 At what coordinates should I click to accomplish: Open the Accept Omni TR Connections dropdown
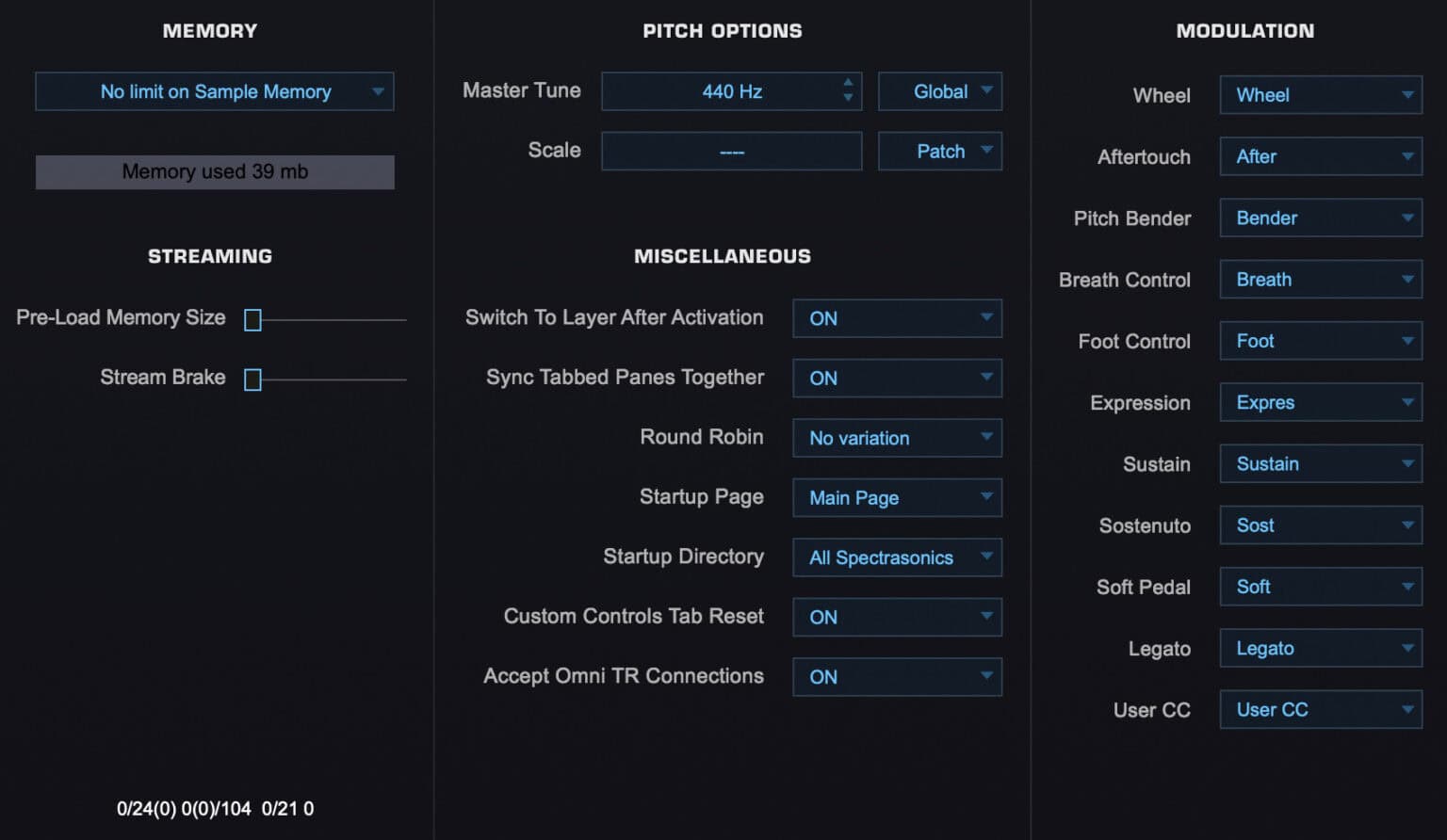pyautogui.click(x=896, y=676)
